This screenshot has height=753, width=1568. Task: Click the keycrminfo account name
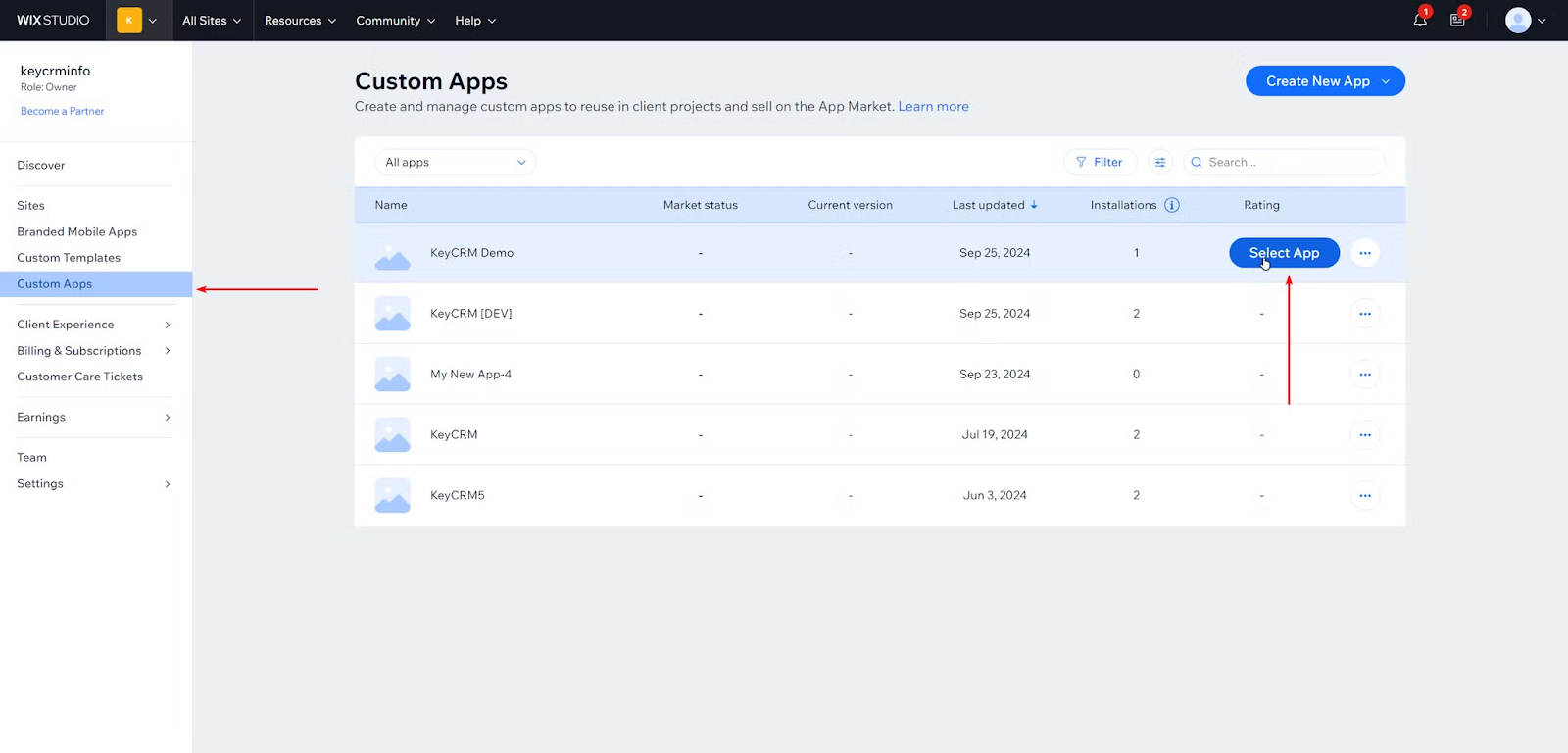pyautogui.click(x=55, y=71)
